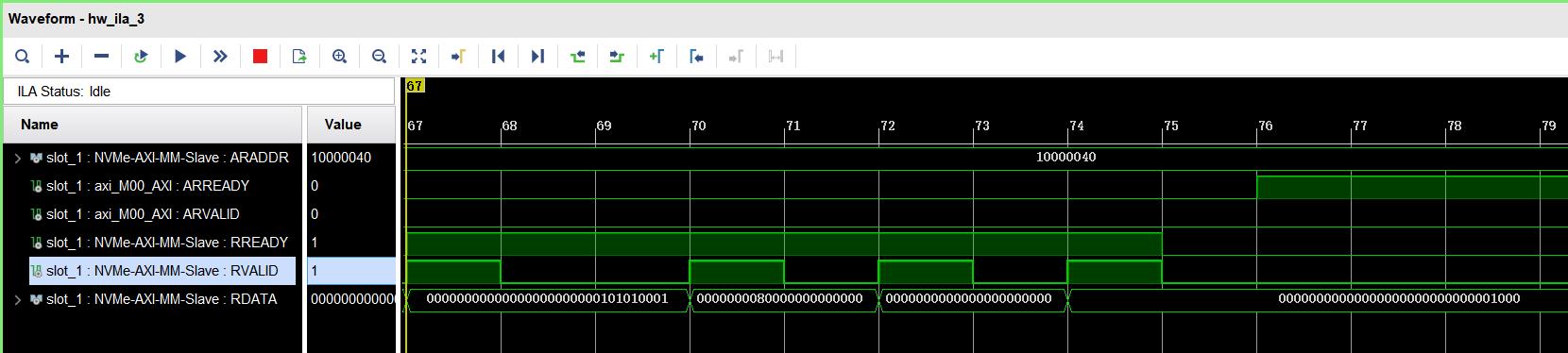Click the Zoom In magnifier icon
Image resolution: width=1568 pixels, height=353 pixels.
[x=339, y=57]
